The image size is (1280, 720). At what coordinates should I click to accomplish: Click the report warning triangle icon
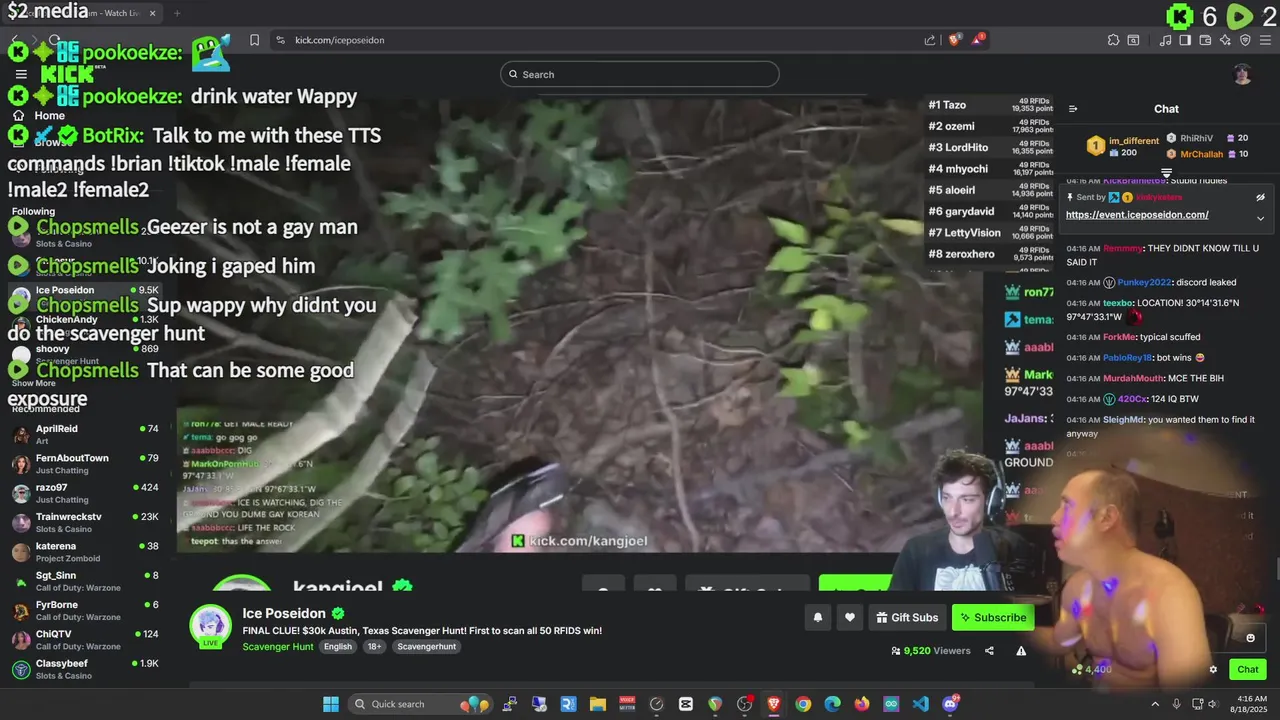[x=1021, y=651]
